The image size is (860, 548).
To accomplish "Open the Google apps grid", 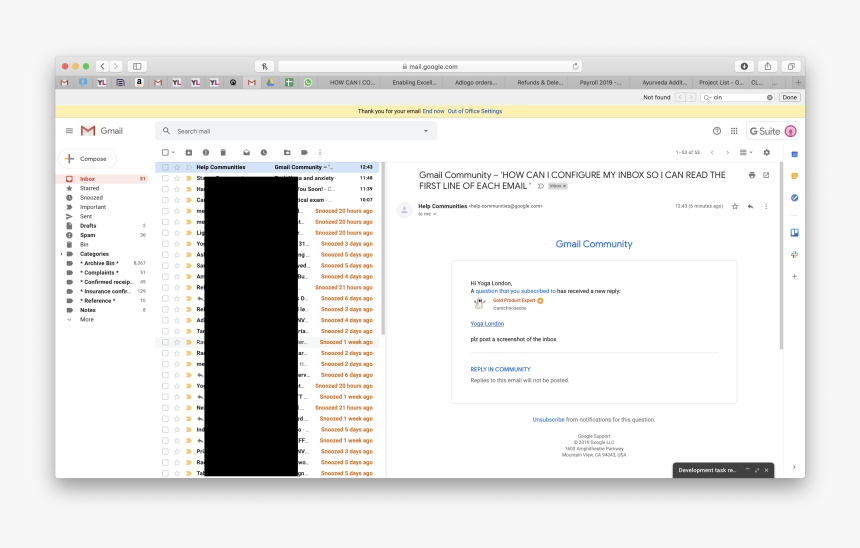I will [x=734, y=131].
